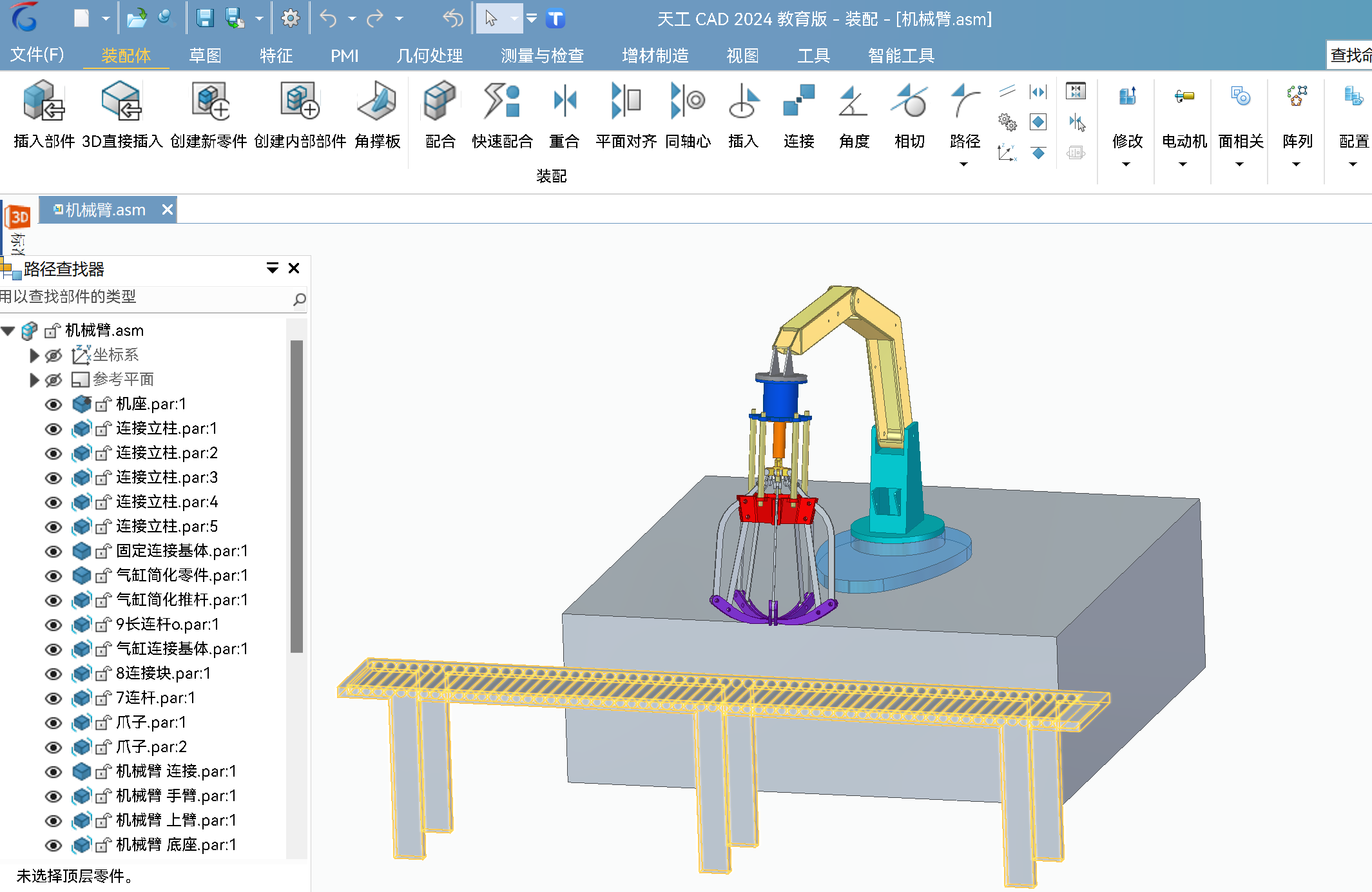The height and width of the screenshot is (892, 1372).
Task: Click the Undo arrow icon
Action: pyautogui.click(x=328, y=18)
